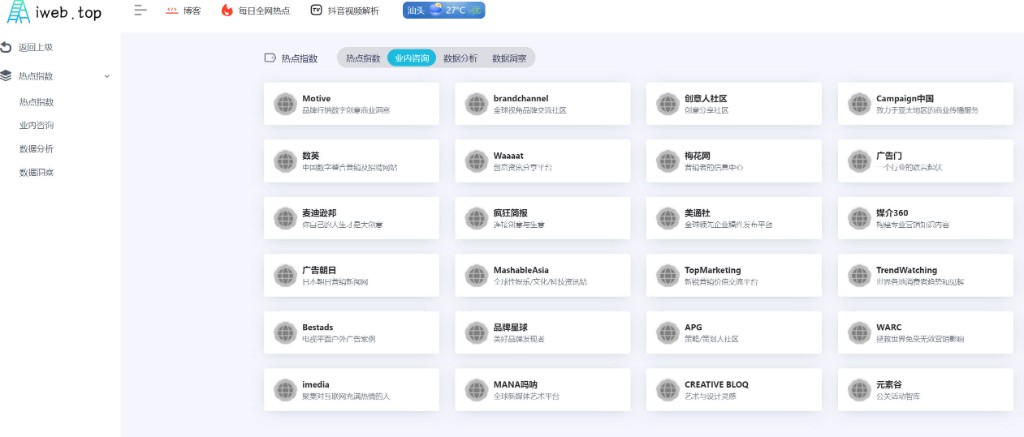Click 公关活动智库 description text
Screen dimensions: 1024x437
click(x=899, y=397)
